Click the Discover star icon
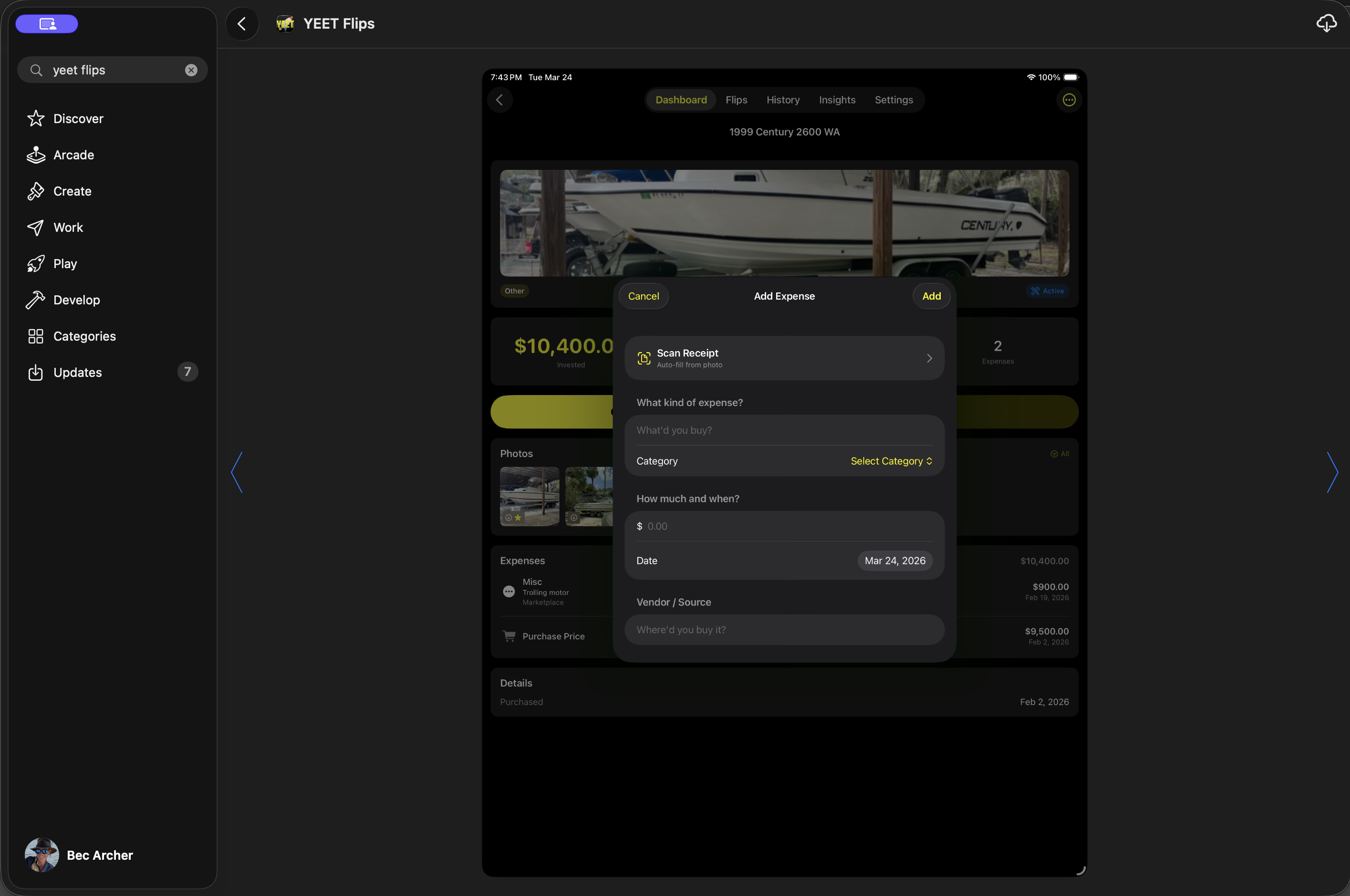This screenshot has width=1350, height=896. [x=35, y=118]
